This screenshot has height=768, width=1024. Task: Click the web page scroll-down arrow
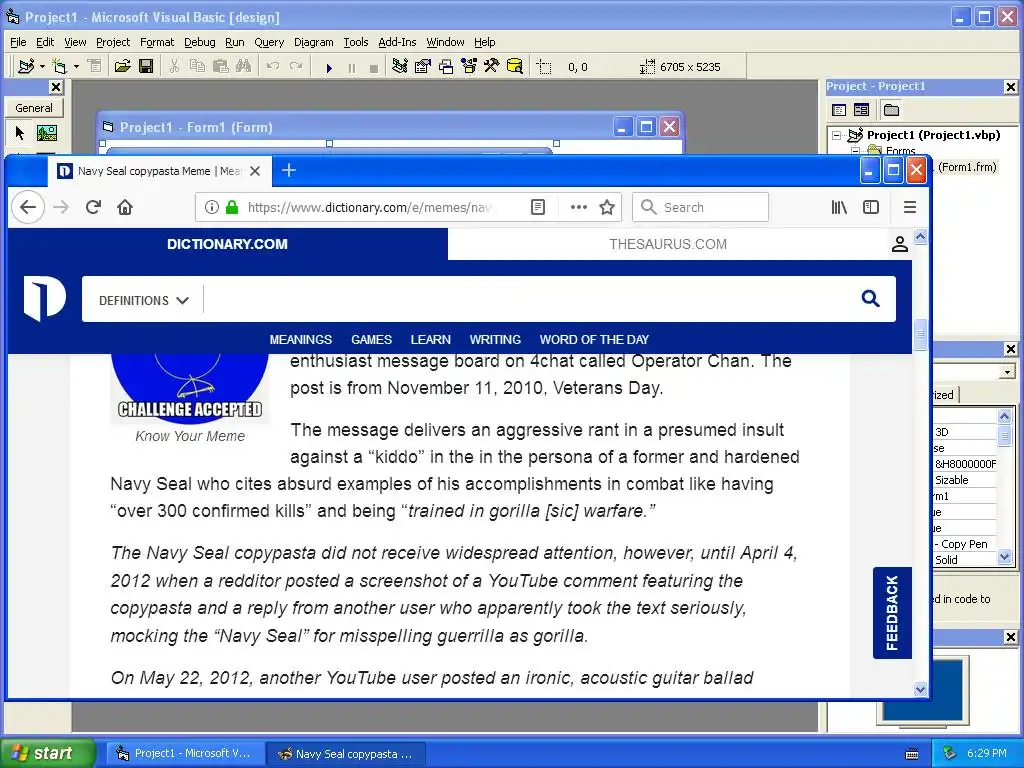(921, 688)
